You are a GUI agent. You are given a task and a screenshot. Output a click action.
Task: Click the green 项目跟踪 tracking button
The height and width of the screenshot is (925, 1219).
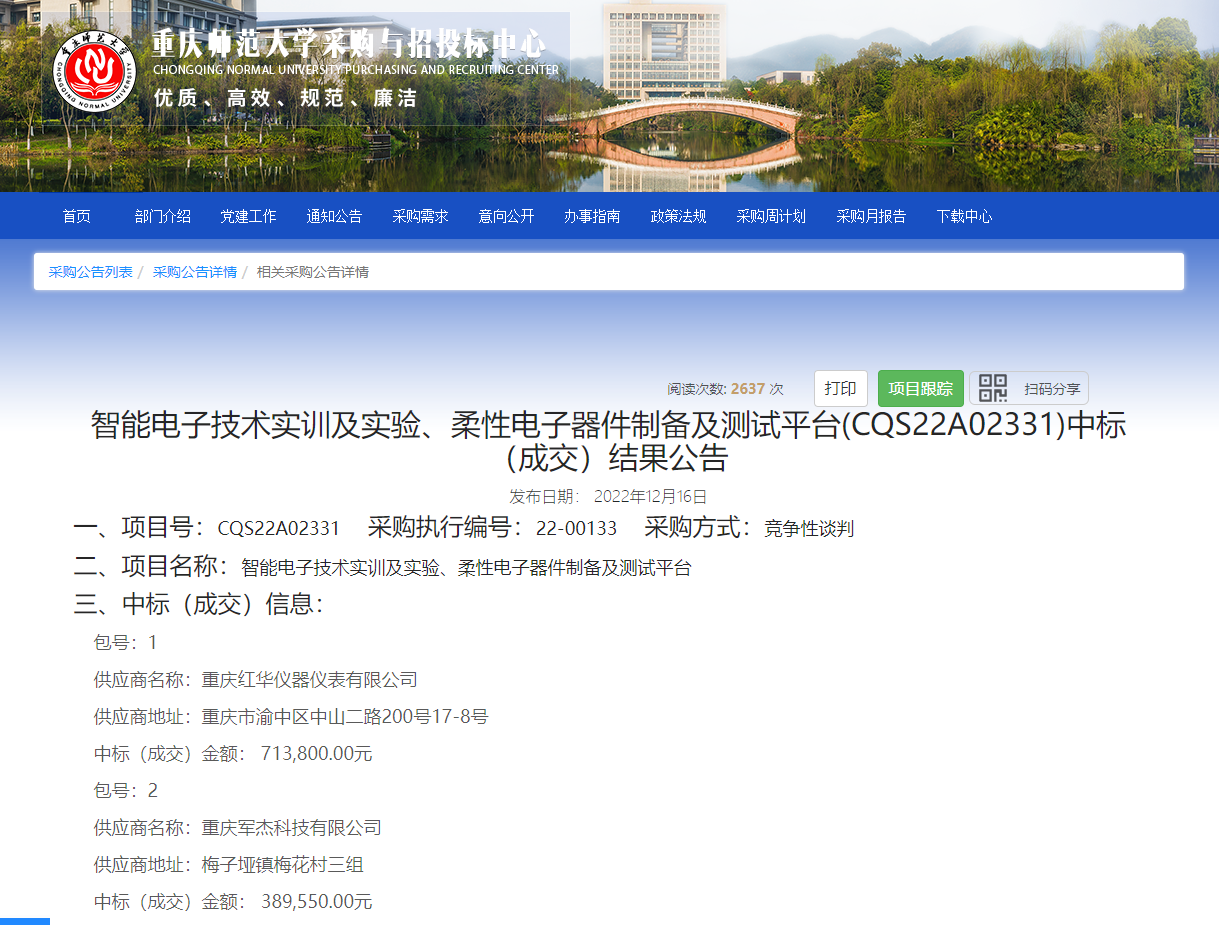[920, 388]
